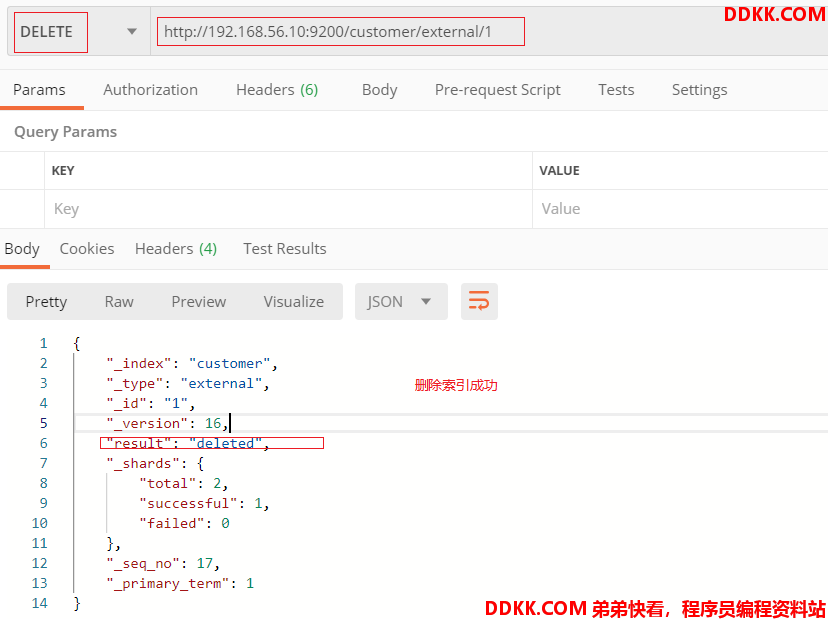Open the response Headers (4) tab
The height and width of the screenshot is (619, 828).
pyautogui.click(x=176, y=249)
